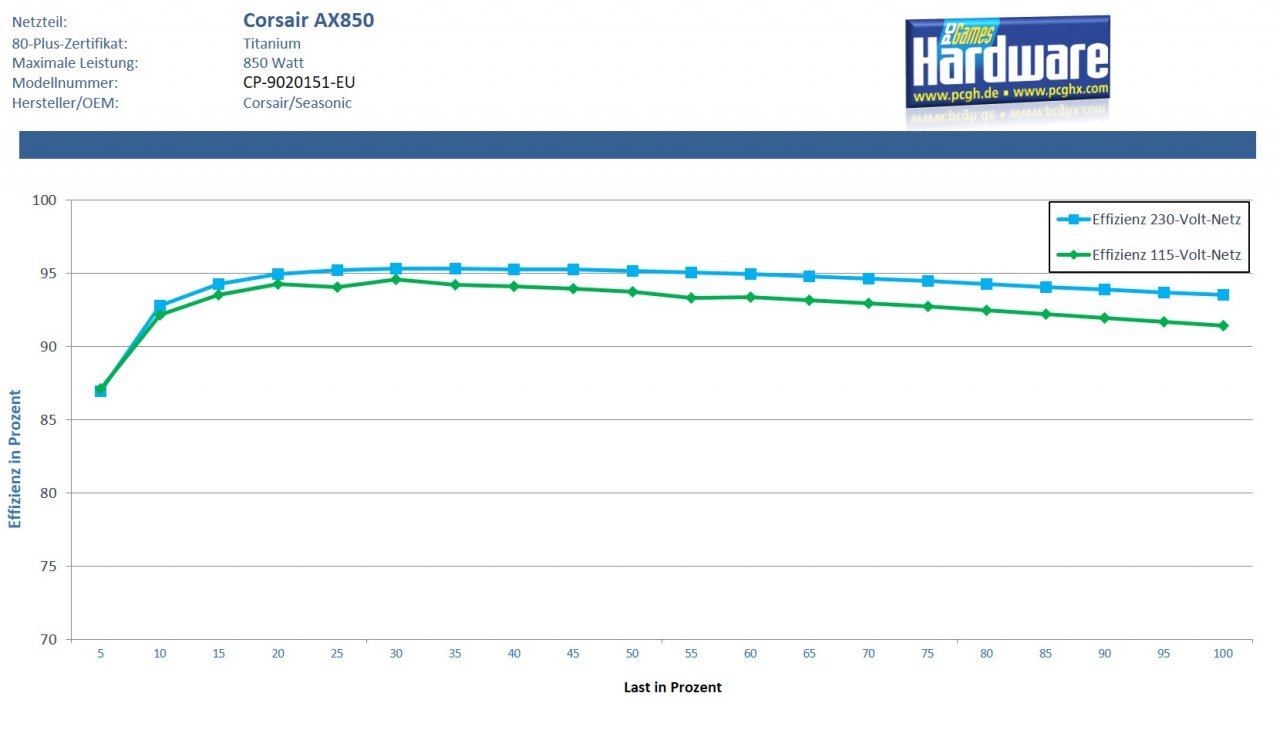Click green 115-Volt data point at 80% load

click(987, 310)
